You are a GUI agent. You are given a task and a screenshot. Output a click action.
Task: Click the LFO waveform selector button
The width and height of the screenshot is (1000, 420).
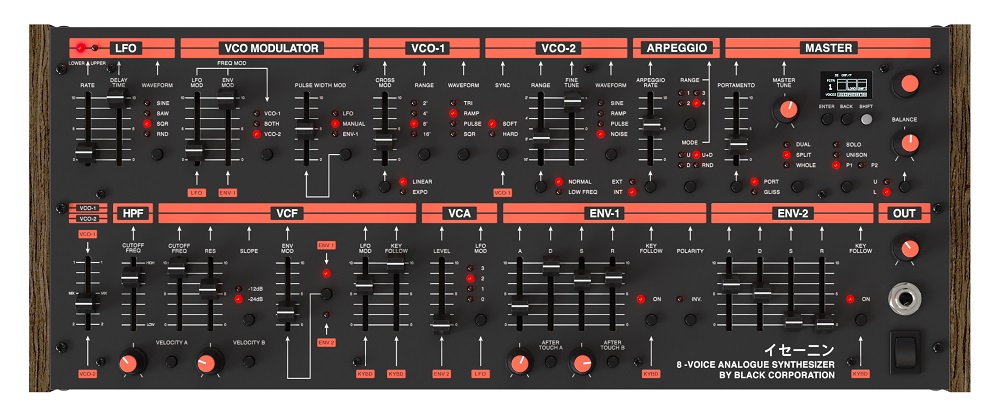pos(157,154)
